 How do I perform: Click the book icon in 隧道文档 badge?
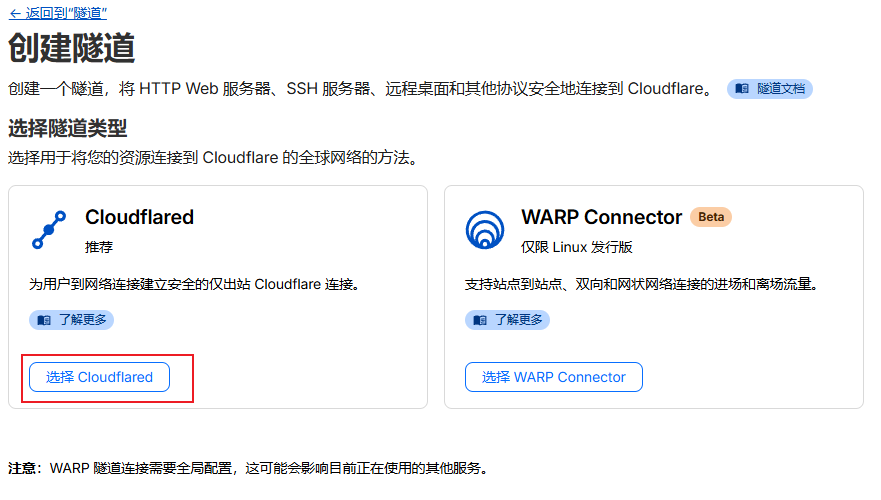[x=742, y=88]
